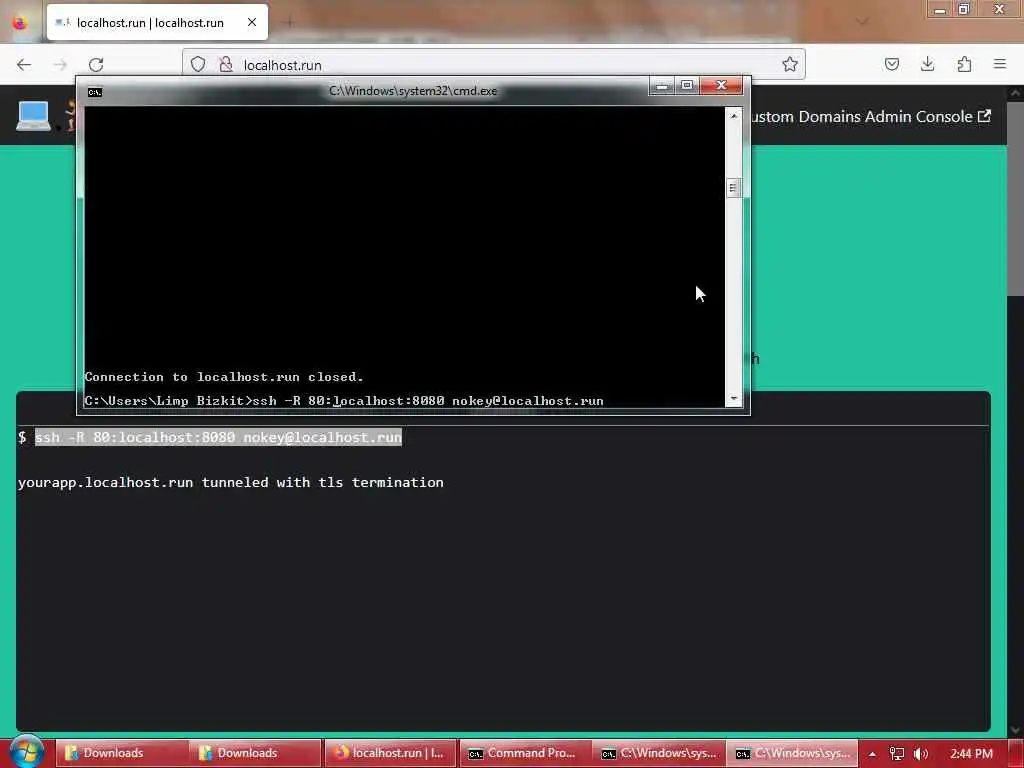Switch to active C:\Windows\sys taskbar item
The width and height of the screenshot is (1024, 768).
(x=792, y=753)
